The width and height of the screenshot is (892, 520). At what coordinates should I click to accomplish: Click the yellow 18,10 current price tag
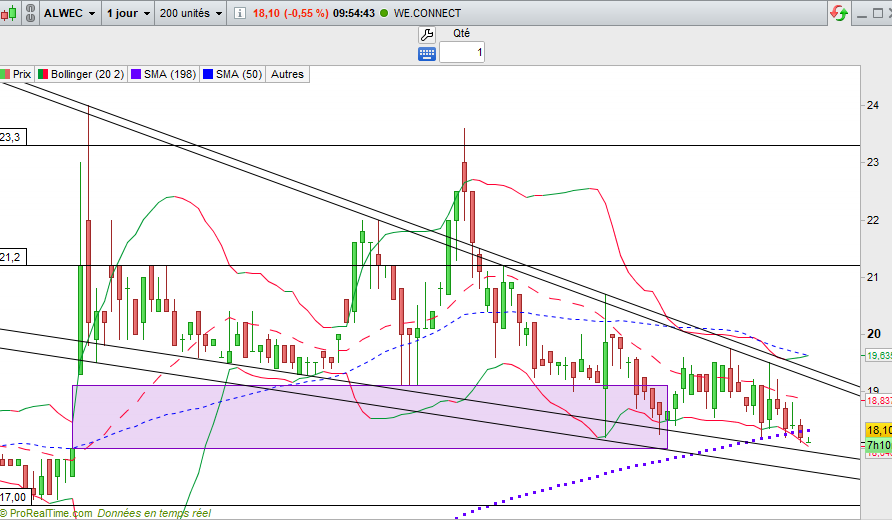click(878, 430)
